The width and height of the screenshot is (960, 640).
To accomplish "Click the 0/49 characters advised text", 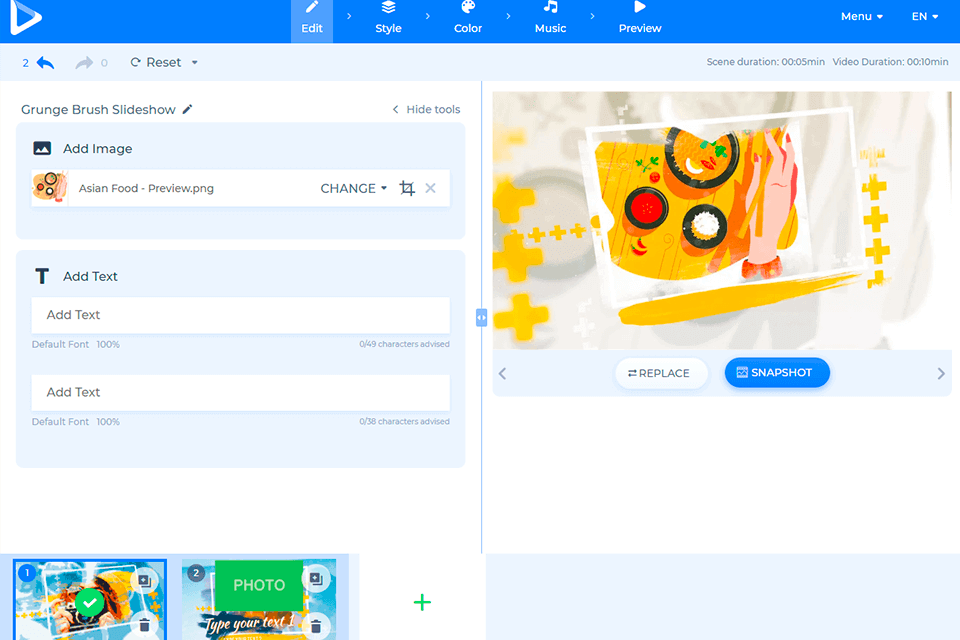I will click(404, 344).
